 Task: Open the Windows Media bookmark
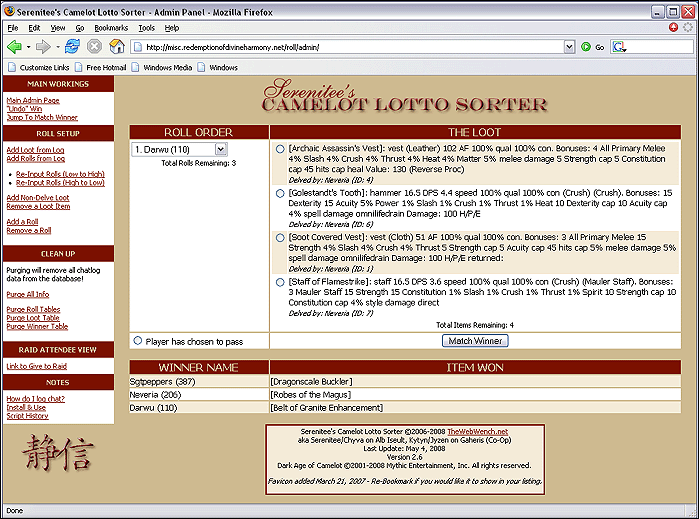pyautogui.click(x=164, y=67)
